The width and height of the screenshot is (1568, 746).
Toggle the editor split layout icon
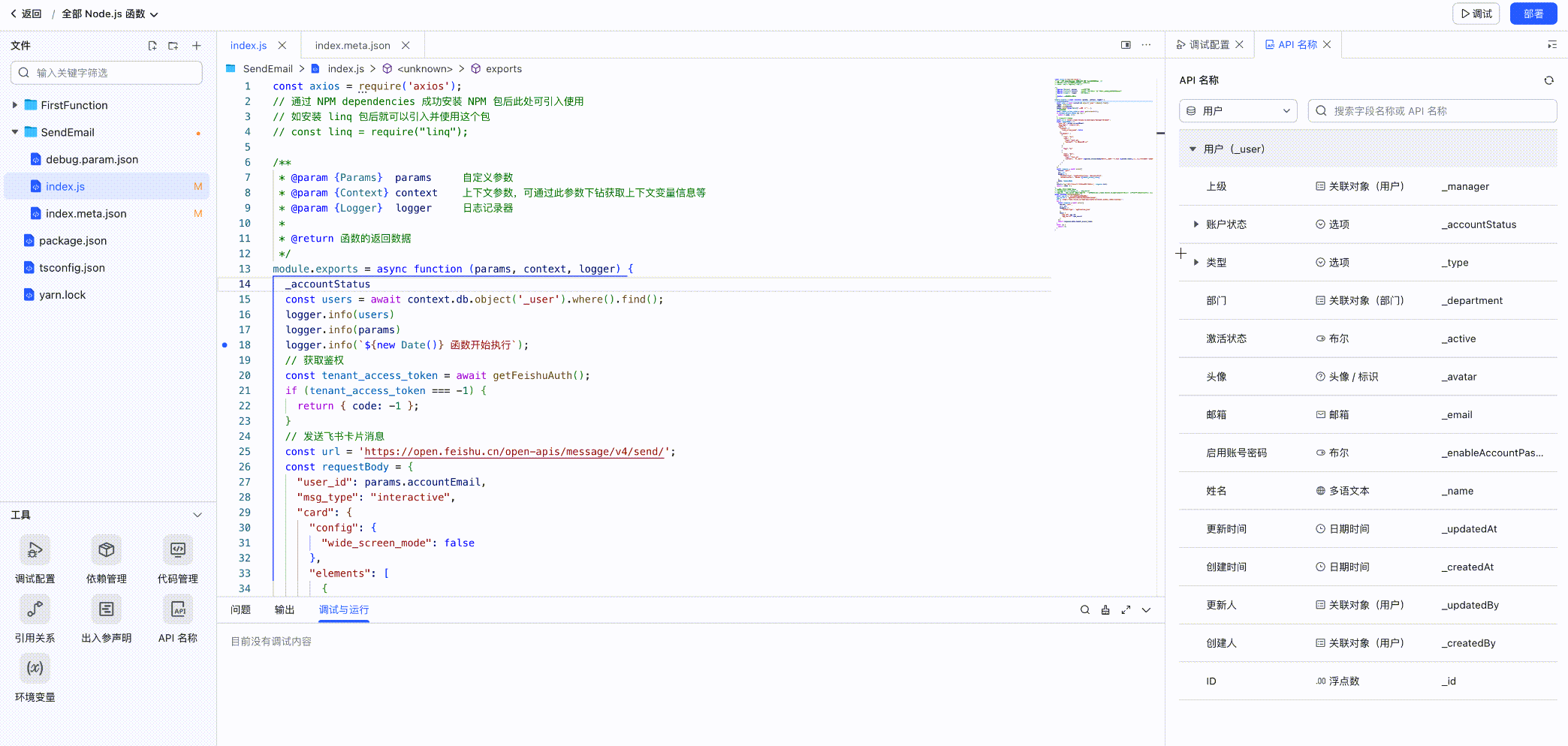[x=1126, y=45]
